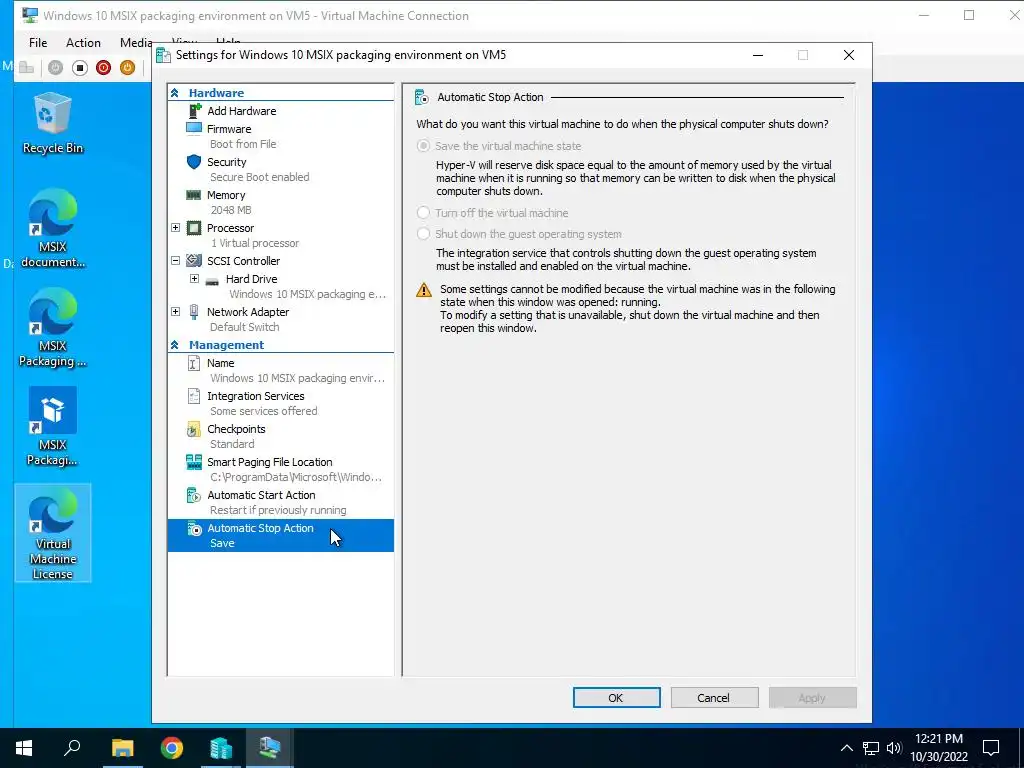Click the 1 Virtual processor subtext
Viewport: 1024px width, 768px height.
coord(255,243)
